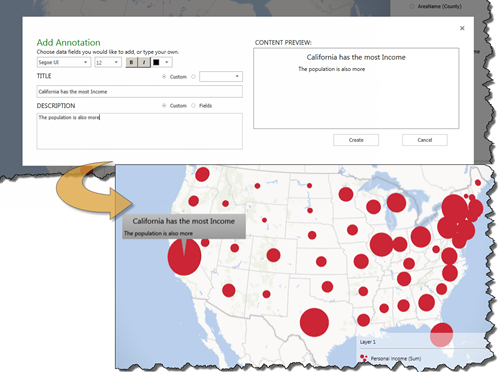Click the Texas data bubble
Viewport: 500px width, 373px height.
314,322
